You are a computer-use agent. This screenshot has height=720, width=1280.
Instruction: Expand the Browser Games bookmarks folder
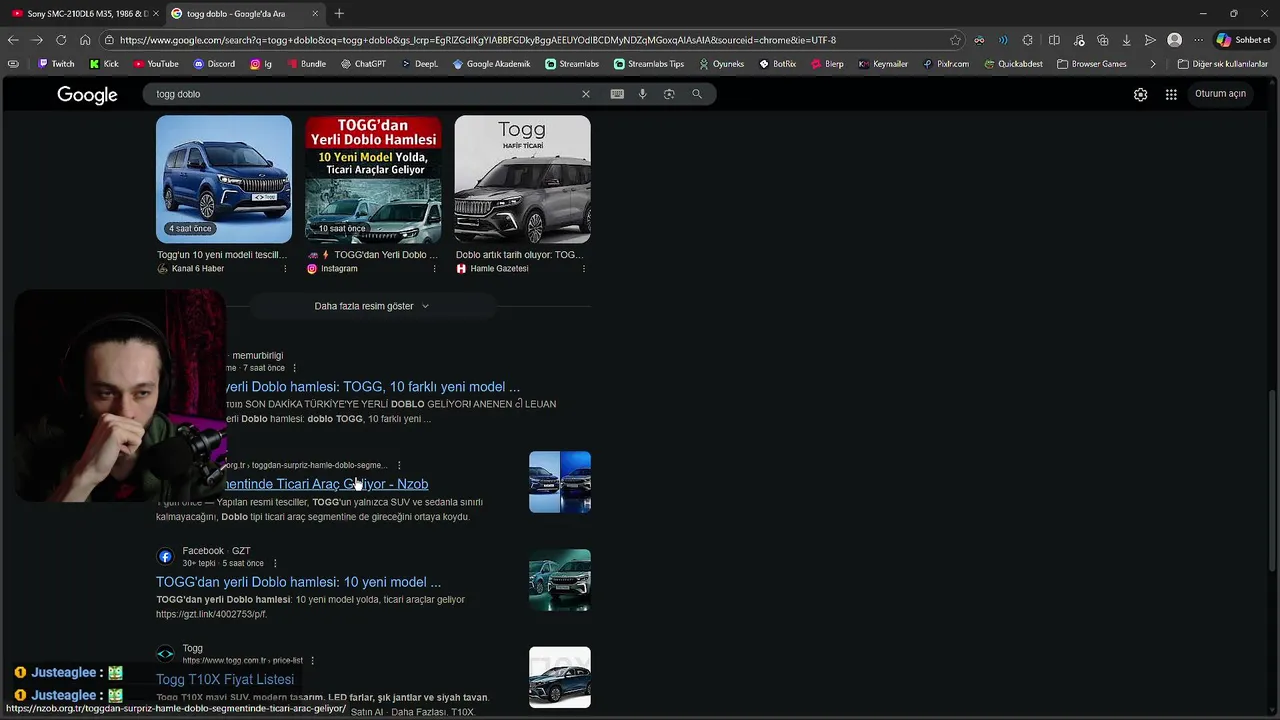pyautogui.click(x=1091, y=64)
